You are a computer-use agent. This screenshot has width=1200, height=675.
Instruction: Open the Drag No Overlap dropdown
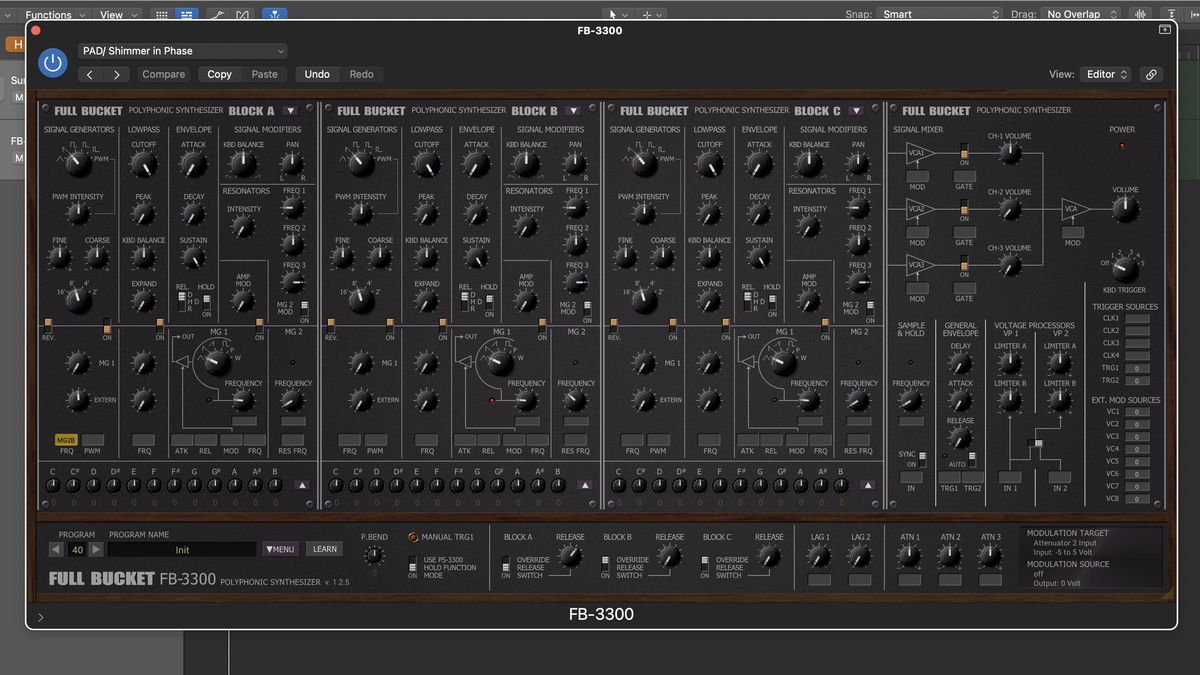(x=1081, y=15)
